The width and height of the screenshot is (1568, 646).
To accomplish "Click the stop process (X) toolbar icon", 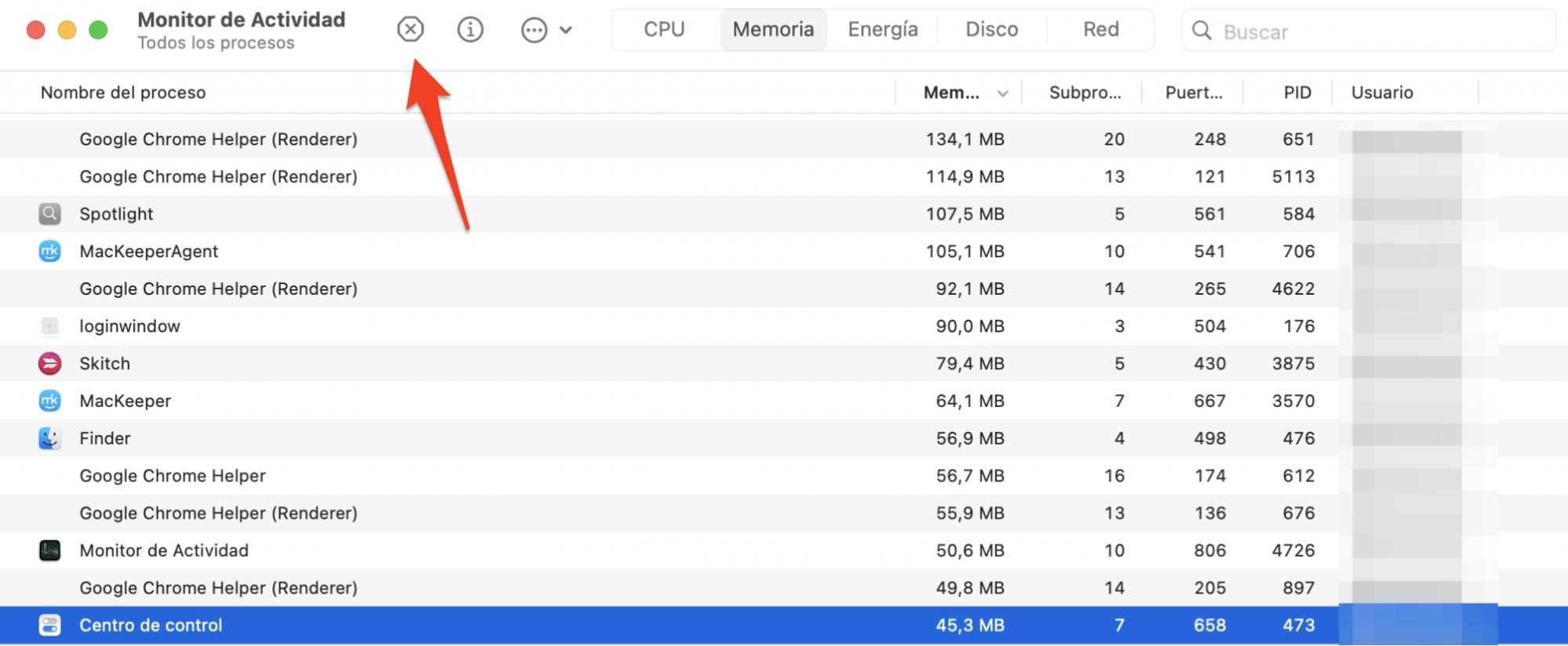I will coord(410,30).
